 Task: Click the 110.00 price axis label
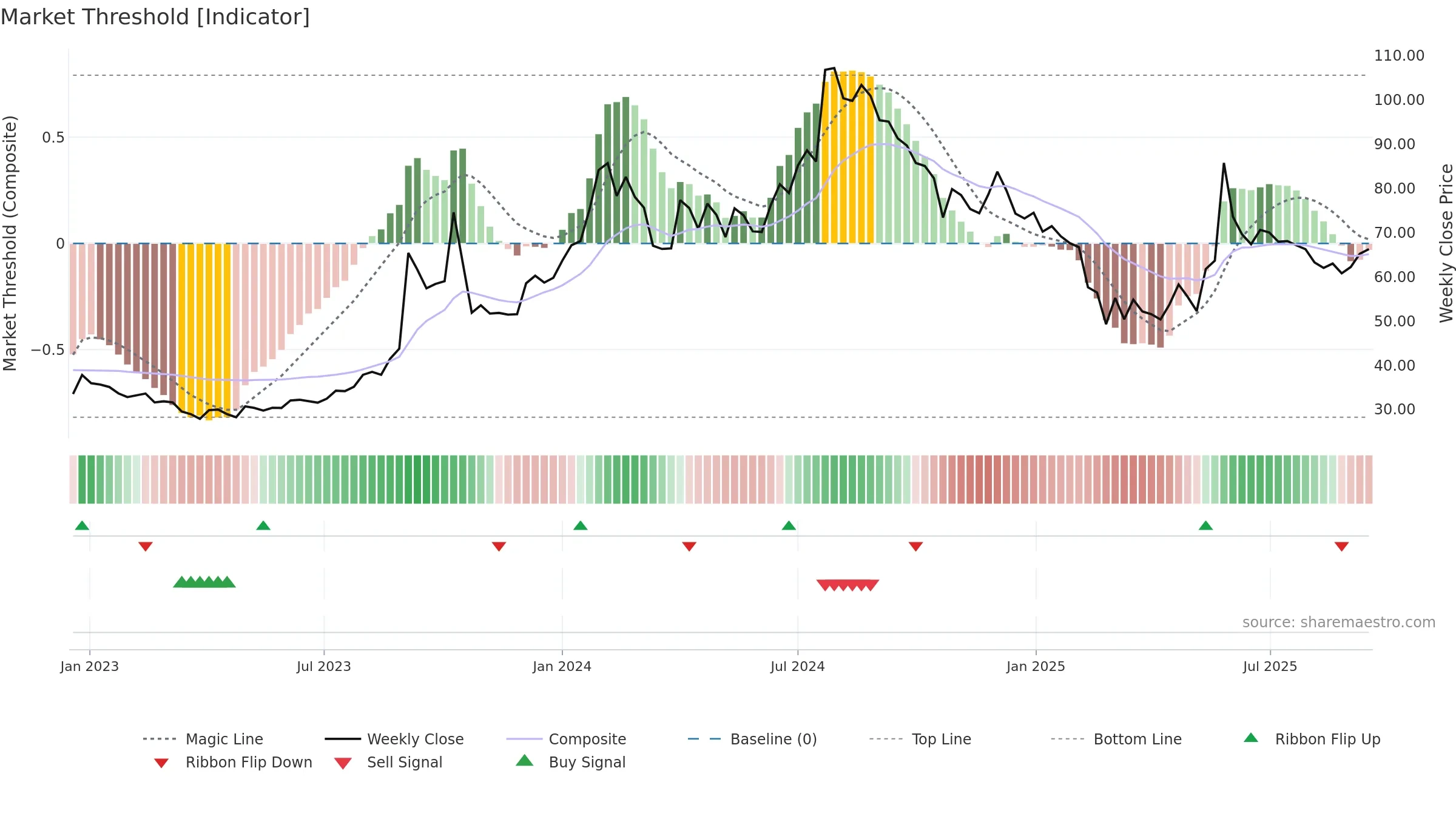pos(1399,55)
